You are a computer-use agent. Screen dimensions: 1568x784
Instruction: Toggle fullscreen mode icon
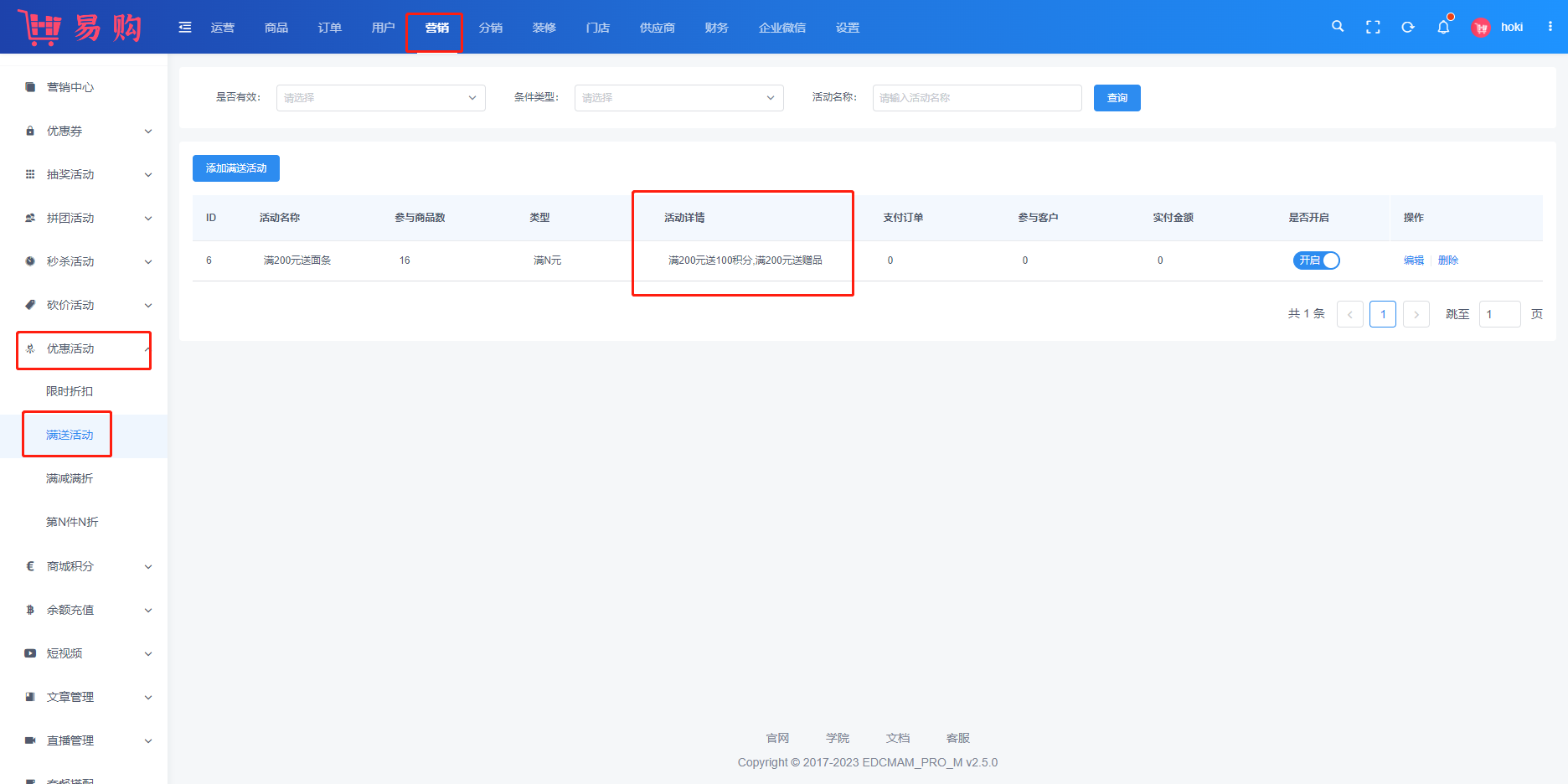click(1373, 27)
